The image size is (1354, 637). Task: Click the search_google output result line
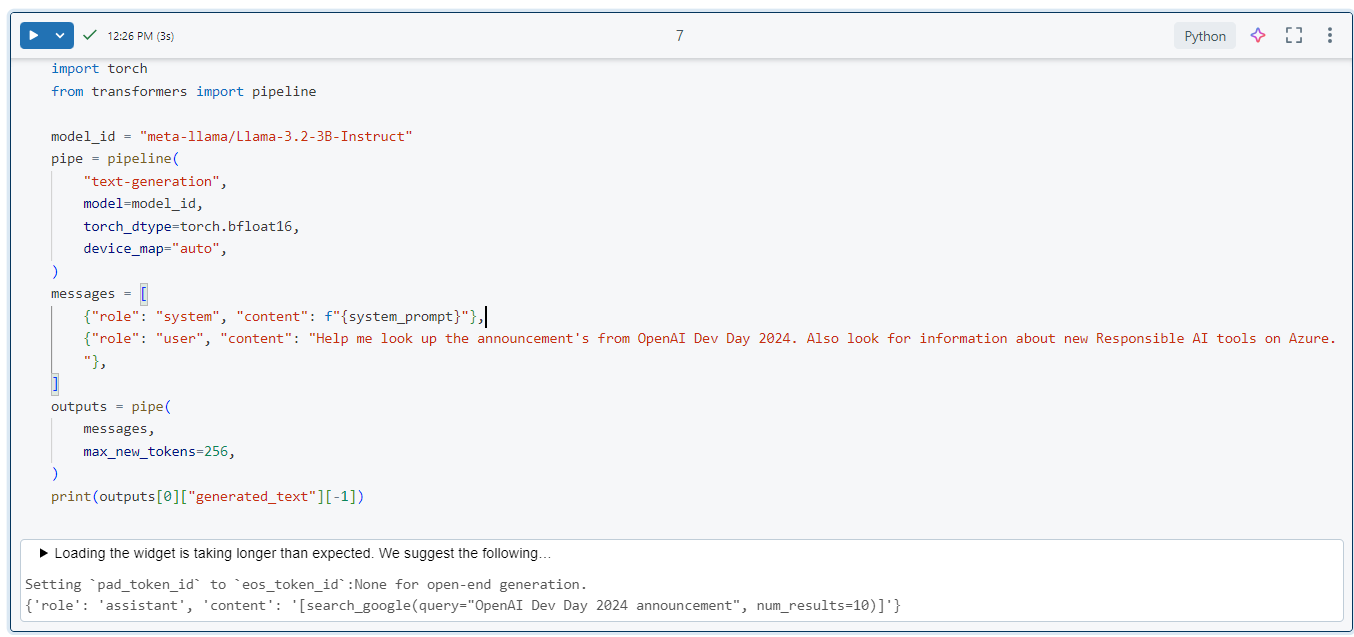(x=463, y=606)
